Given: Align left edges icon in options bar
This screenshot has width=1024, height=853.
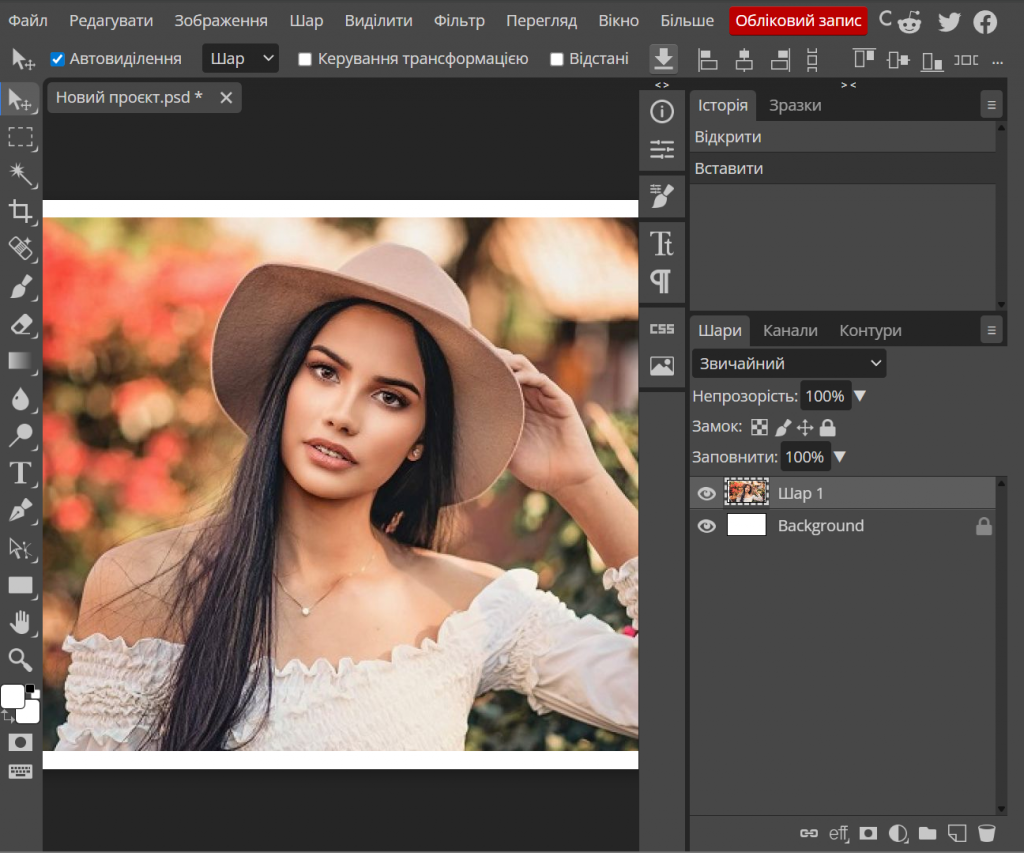Looking at the screenshot, I should click(x=707, y=60).
